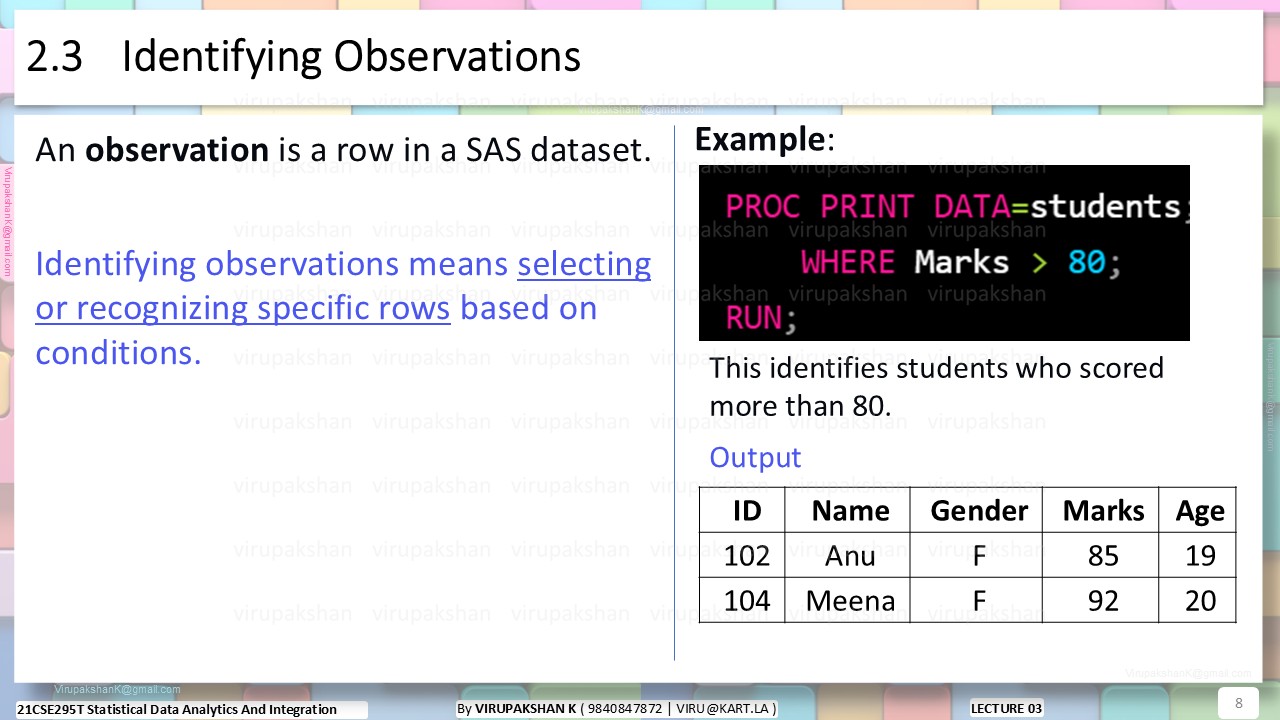Image resolution: width=1280 pixels, height=720 pixels.
Task: Click the Gender cell in Anu's row
Action: [976, 555]
